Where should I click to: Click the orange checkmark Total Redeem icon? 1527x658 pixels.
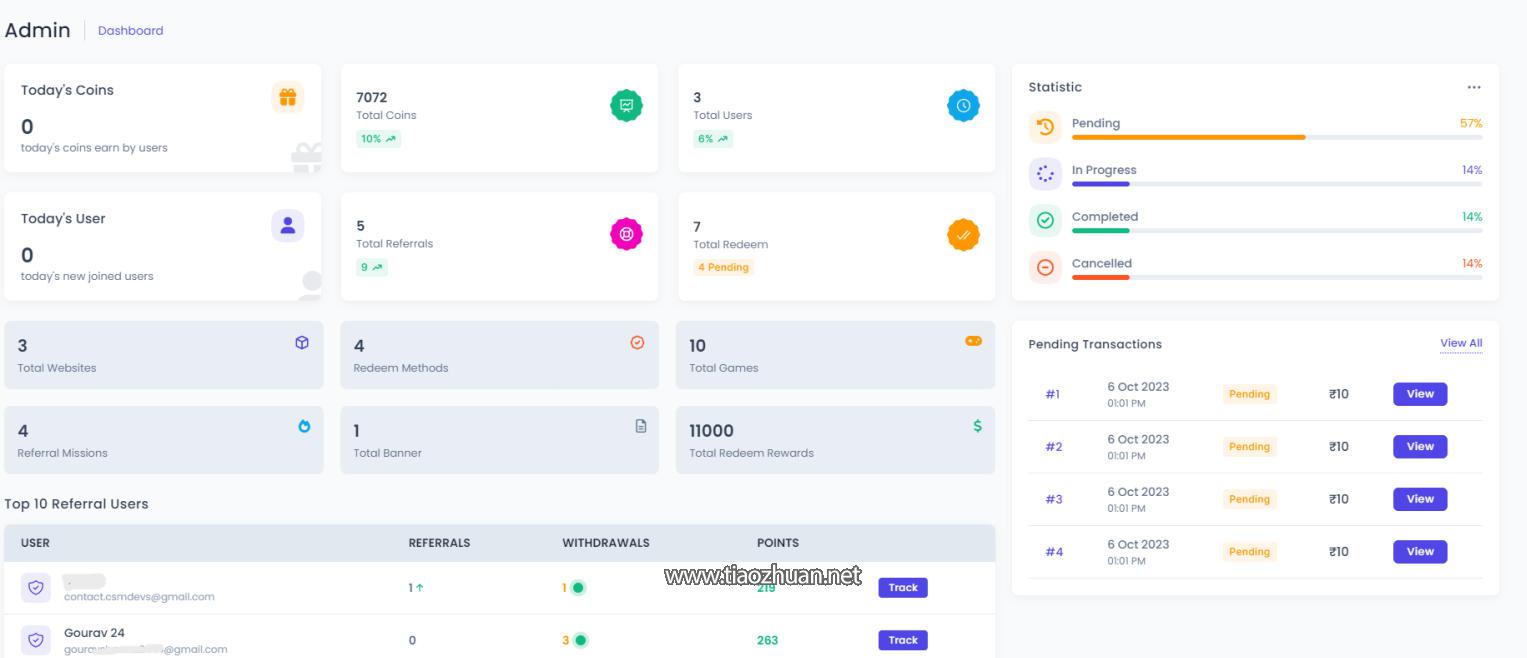point(964,235)
